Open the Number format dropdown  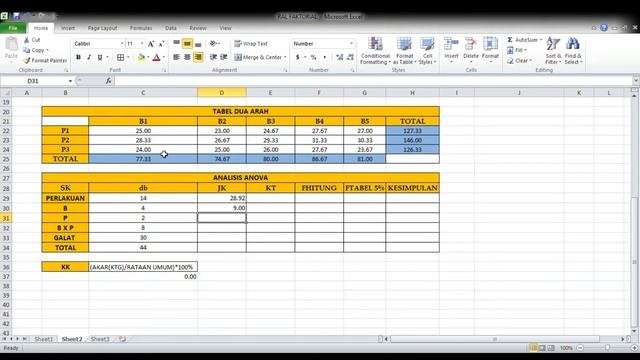[x=351, y=44]
